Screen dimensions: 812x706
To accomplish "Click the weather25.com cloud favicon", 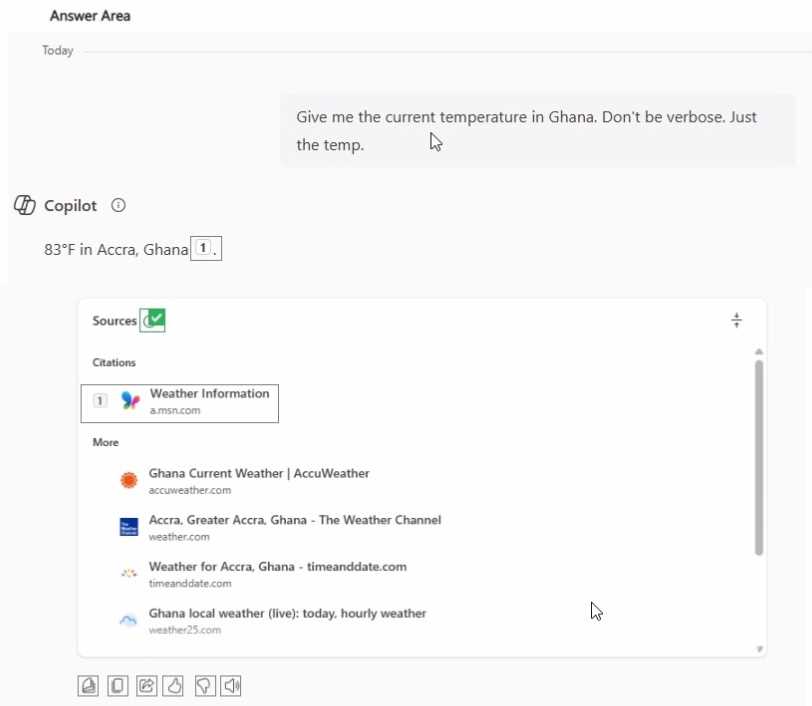I will pyautogui.click(x=128, y=619).
